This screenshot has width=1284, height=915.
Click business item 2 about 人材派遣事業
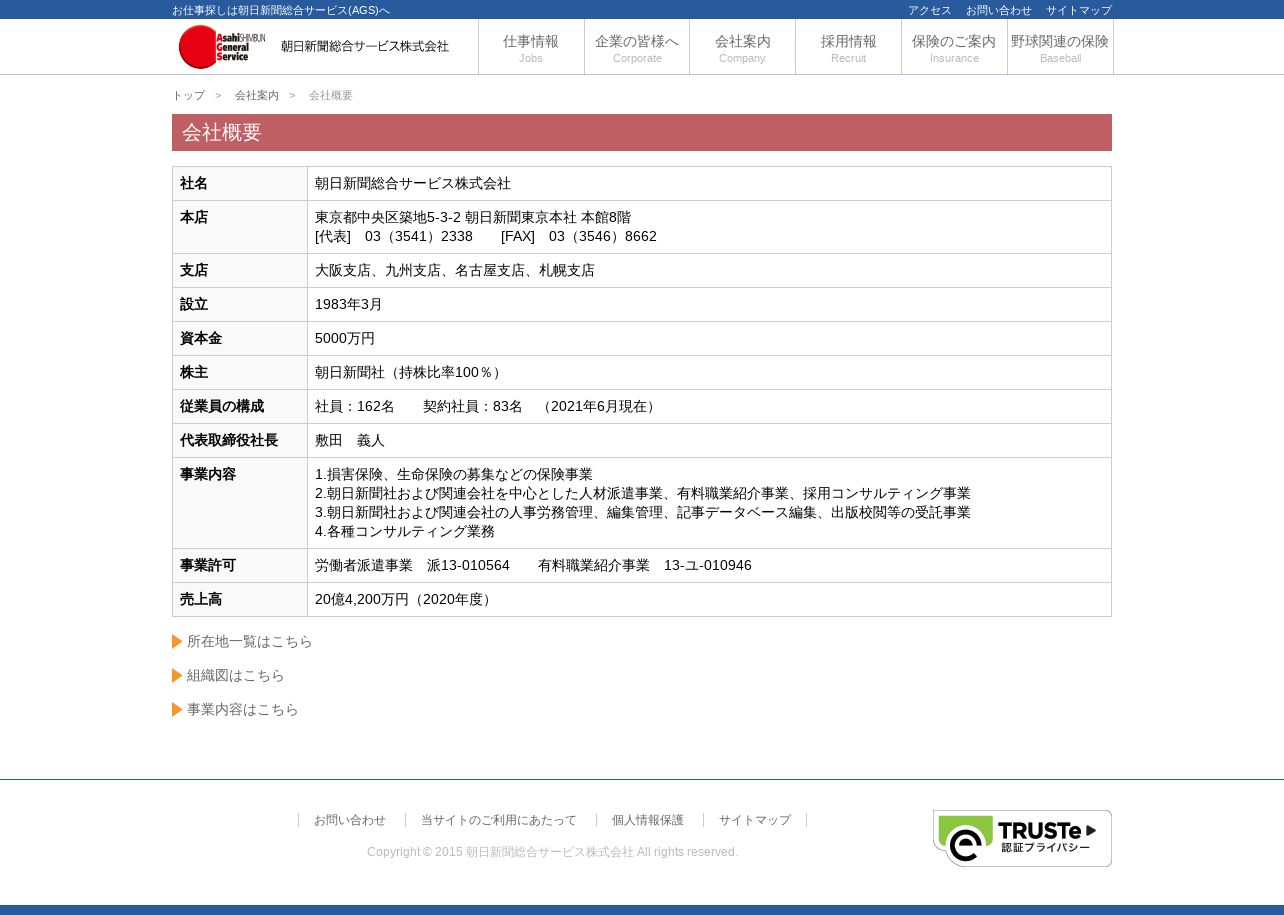pos(643,494)
